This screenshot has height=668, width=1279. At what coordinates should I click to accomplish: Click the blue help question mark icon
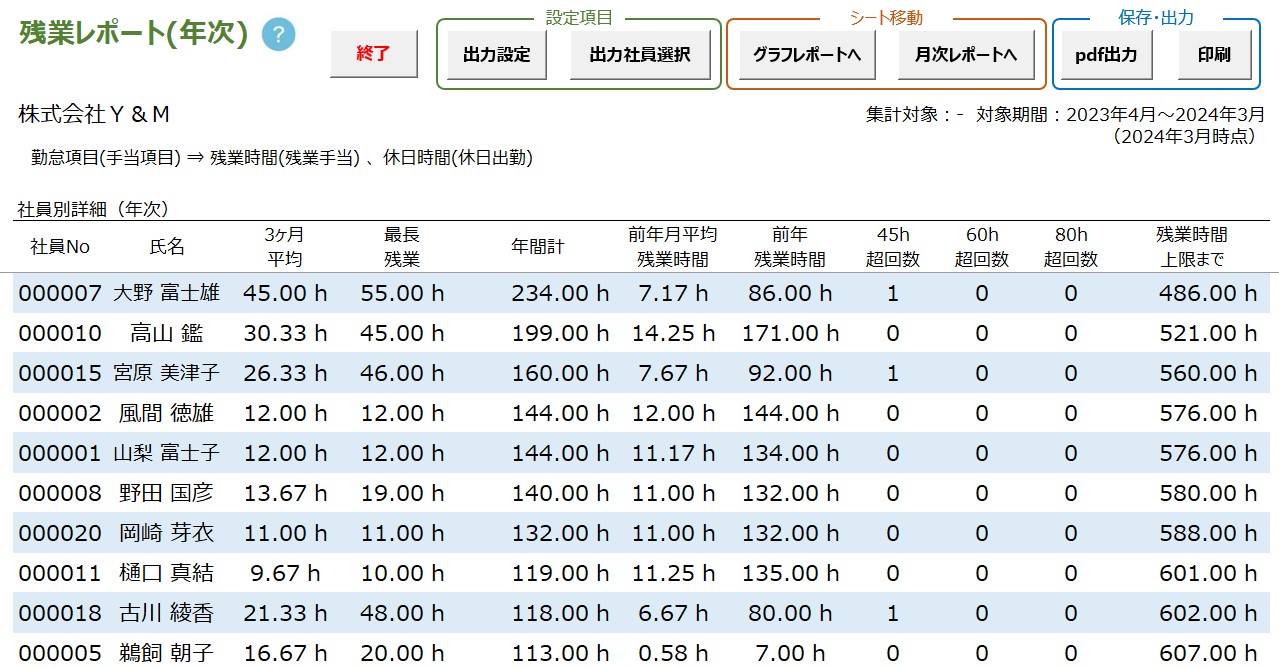click(279, 34)
